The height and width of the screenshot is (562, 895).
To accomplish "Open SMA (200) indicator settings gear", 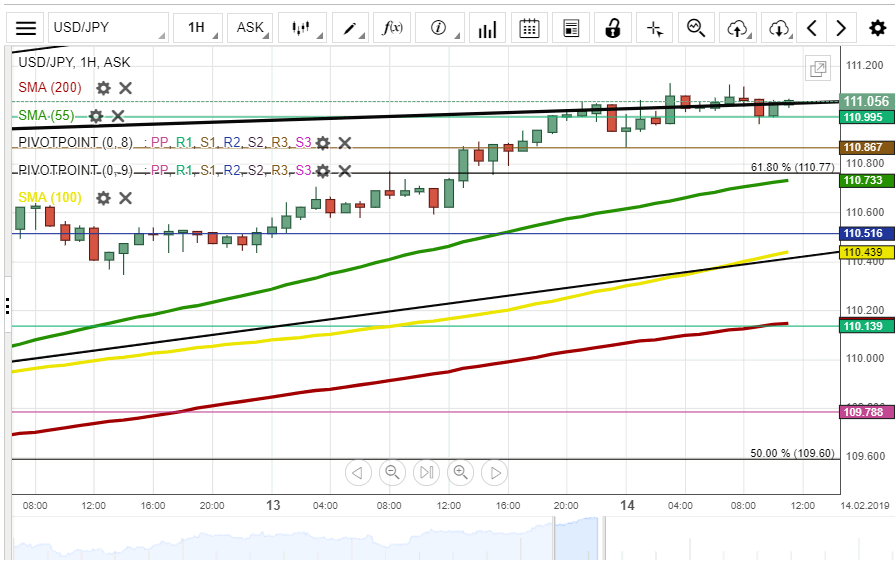I will (103, 88).
